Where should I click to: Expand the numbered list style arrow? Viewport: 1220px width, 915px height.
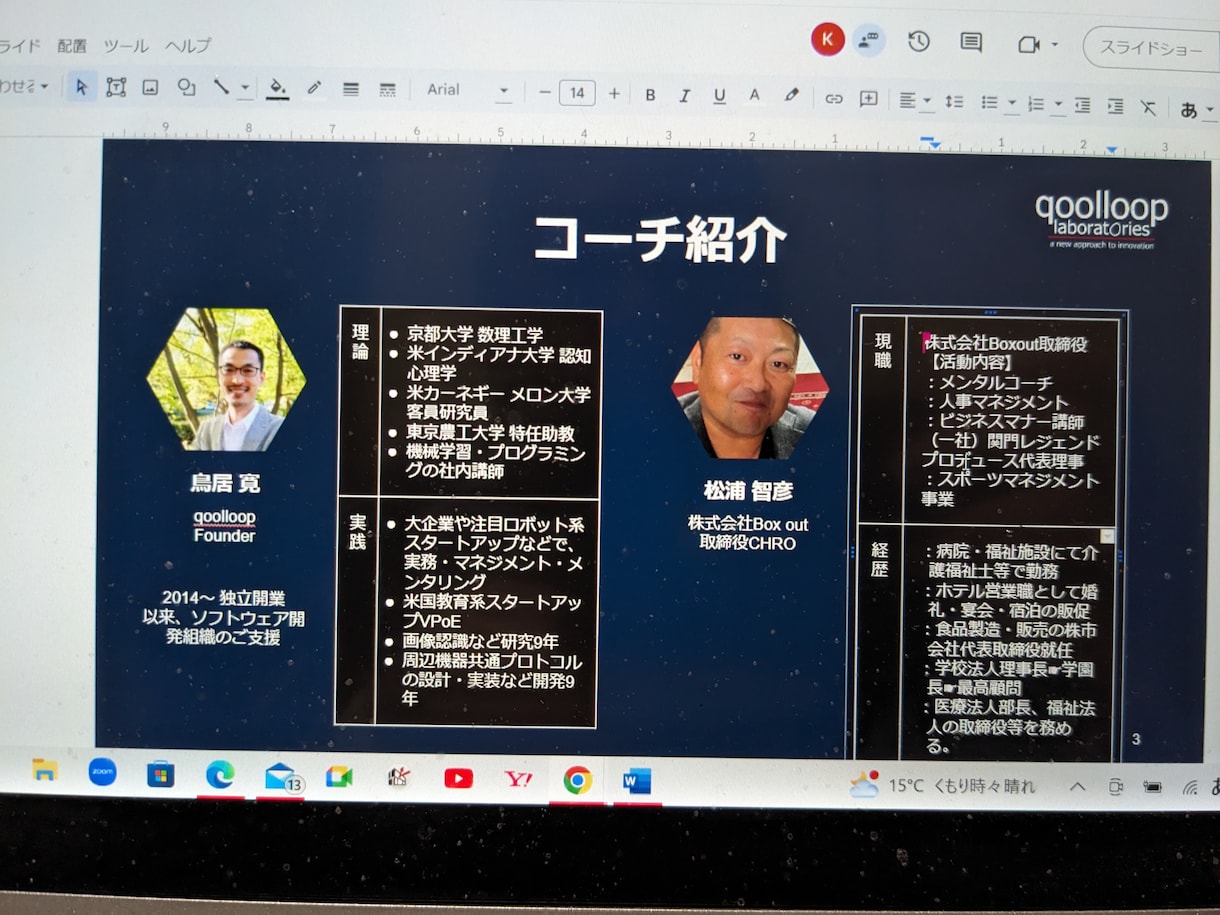coord(1058,105)
